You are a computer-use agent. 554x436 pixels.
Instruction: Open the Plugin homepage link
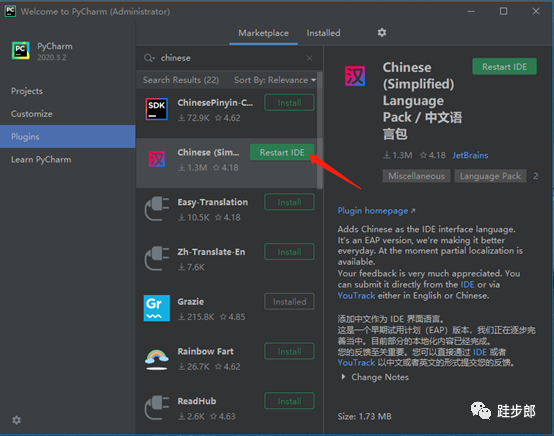coord(376,211)
